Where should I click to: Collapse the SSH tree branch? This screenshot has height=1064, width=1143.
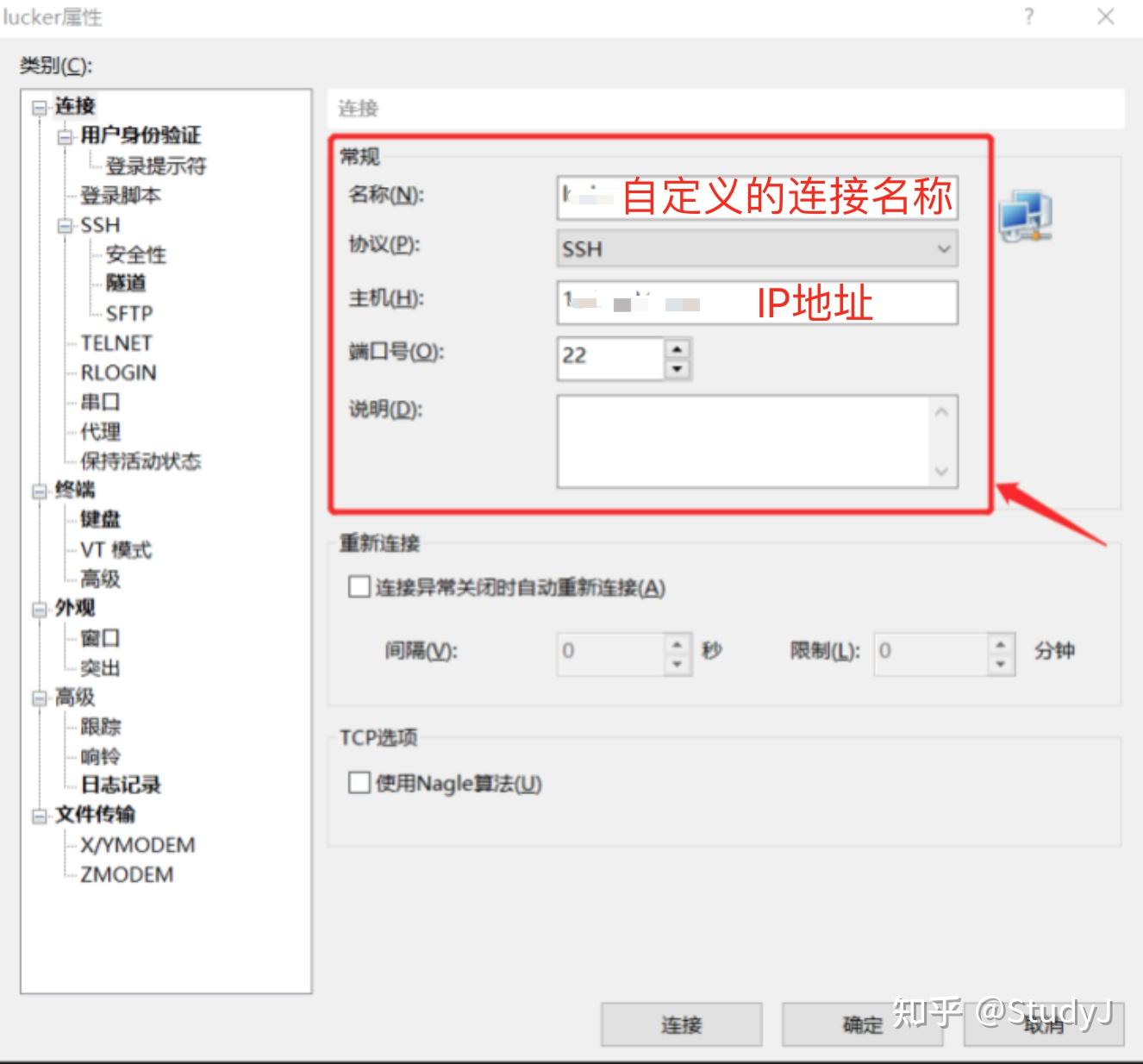64,225
